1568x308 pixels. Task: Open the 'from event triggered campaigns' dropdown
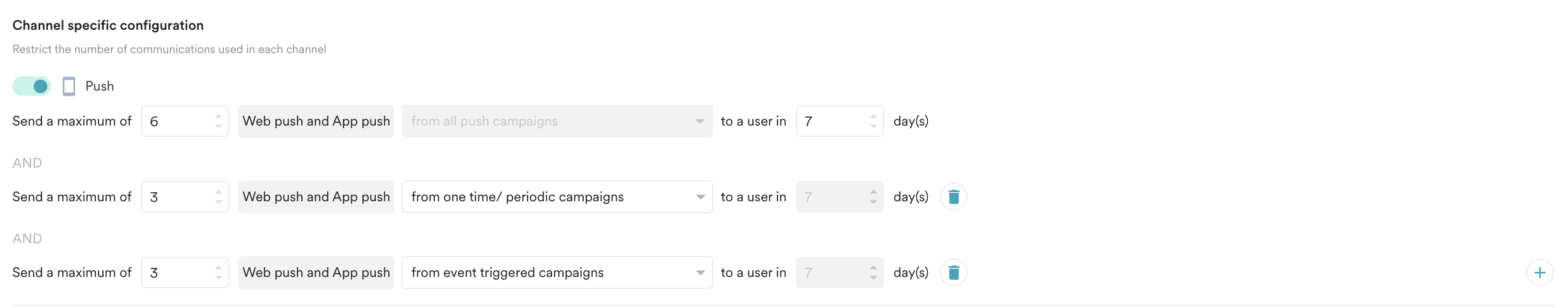click(x=557, y=272)
